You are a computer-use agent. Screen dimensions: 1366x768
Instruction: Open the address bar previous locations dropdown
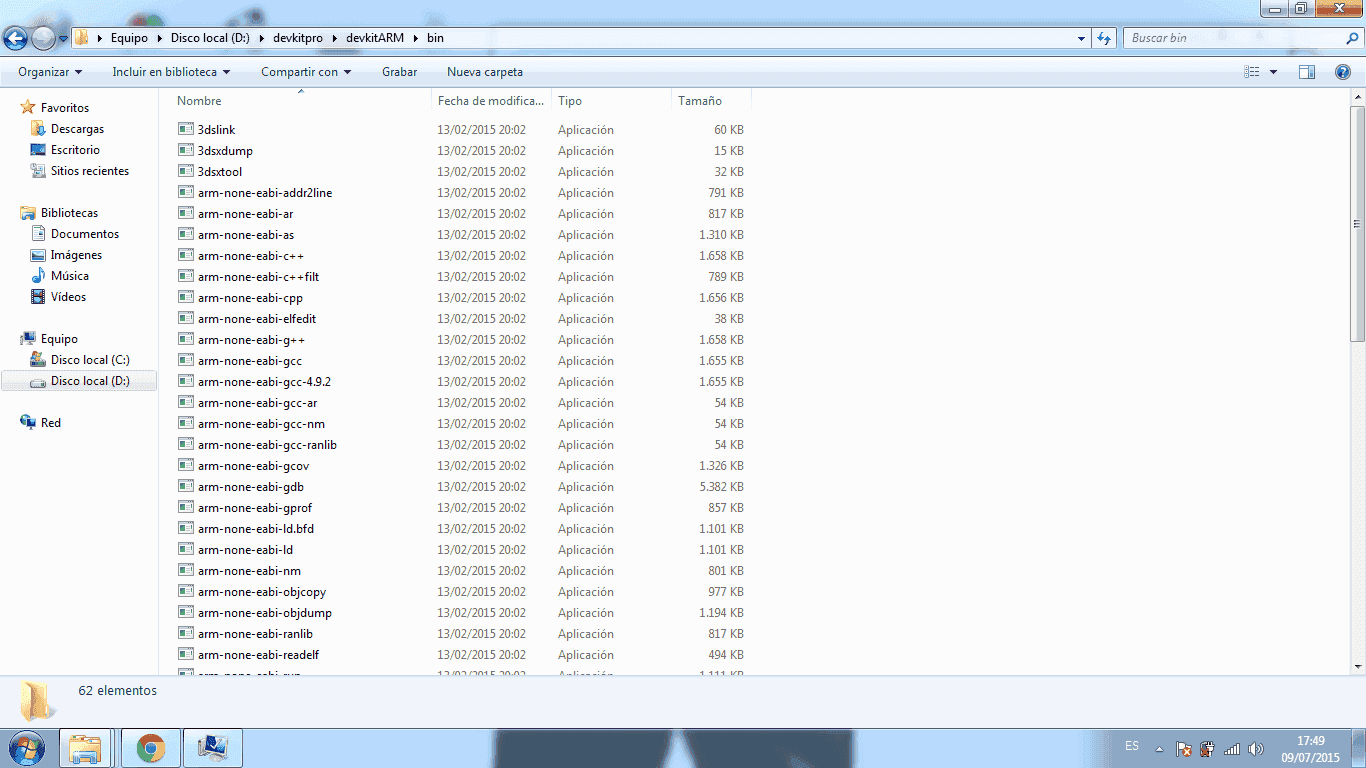(x=1082, y=38)
